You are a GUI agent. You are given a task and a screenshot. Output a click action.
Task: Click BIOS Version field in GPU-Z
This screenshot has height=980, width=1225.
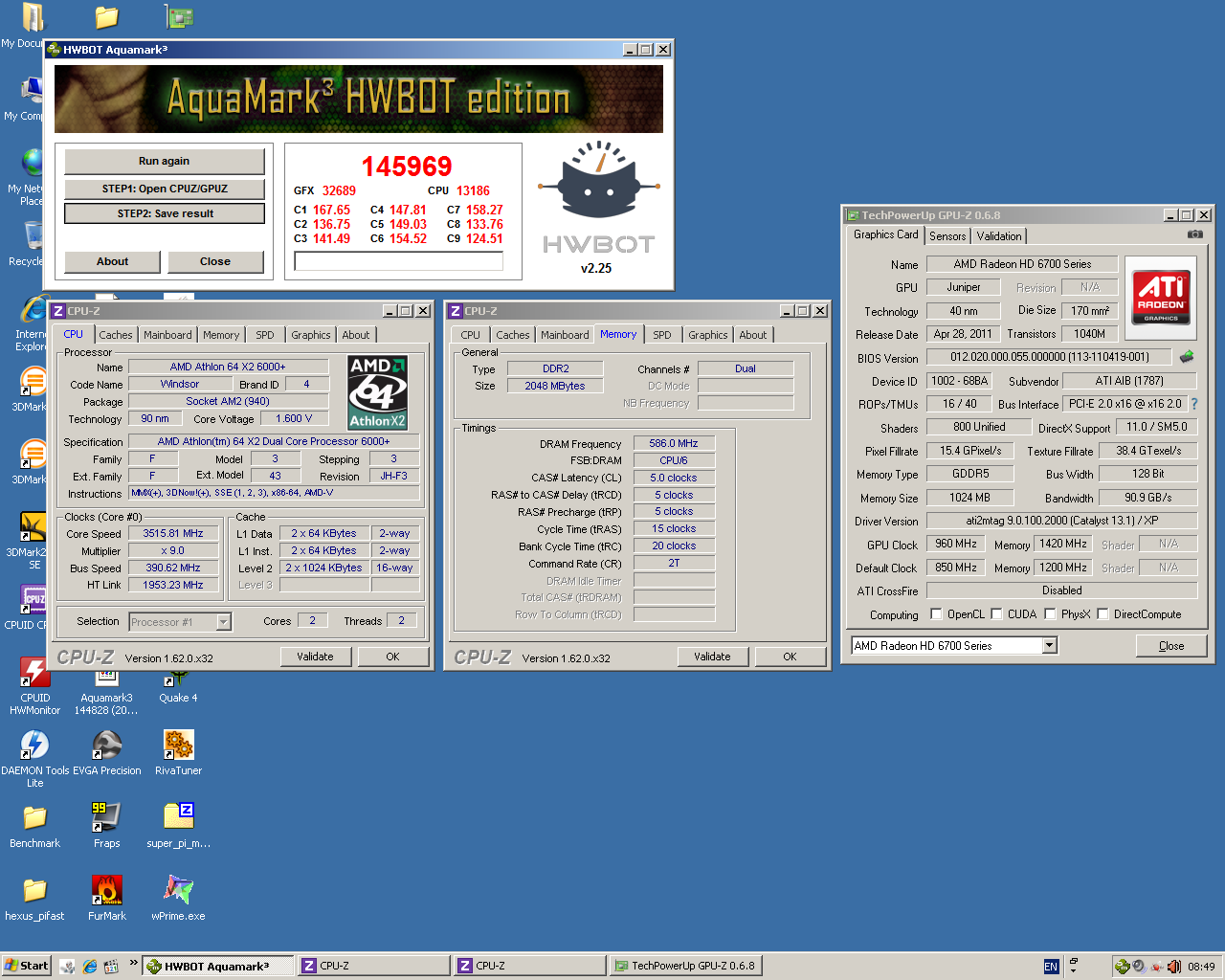click(x=1050, y=357)
